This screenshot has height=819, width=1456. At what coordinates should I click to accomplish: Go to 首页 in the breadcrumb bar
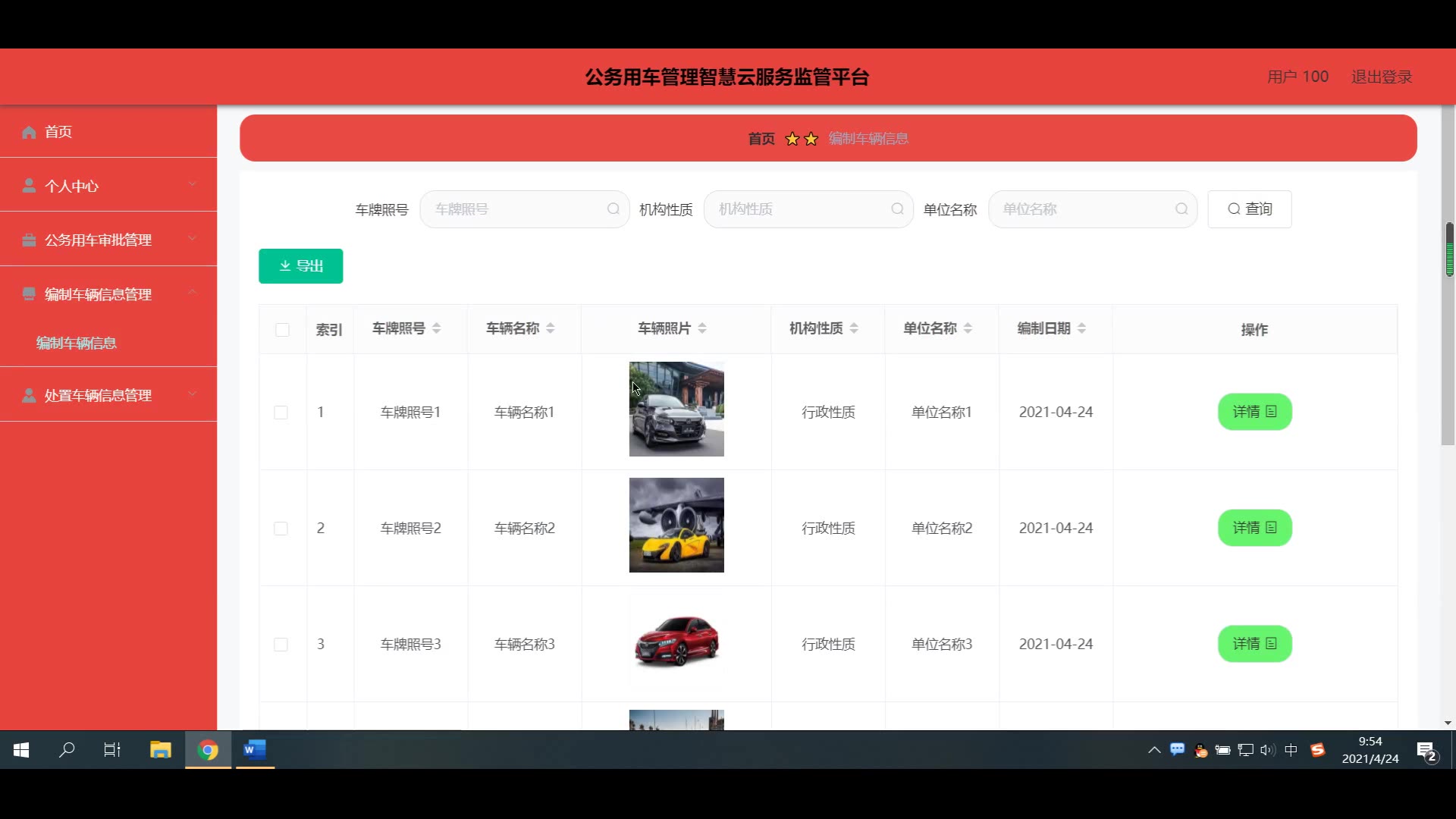click(x=761, y=139)
